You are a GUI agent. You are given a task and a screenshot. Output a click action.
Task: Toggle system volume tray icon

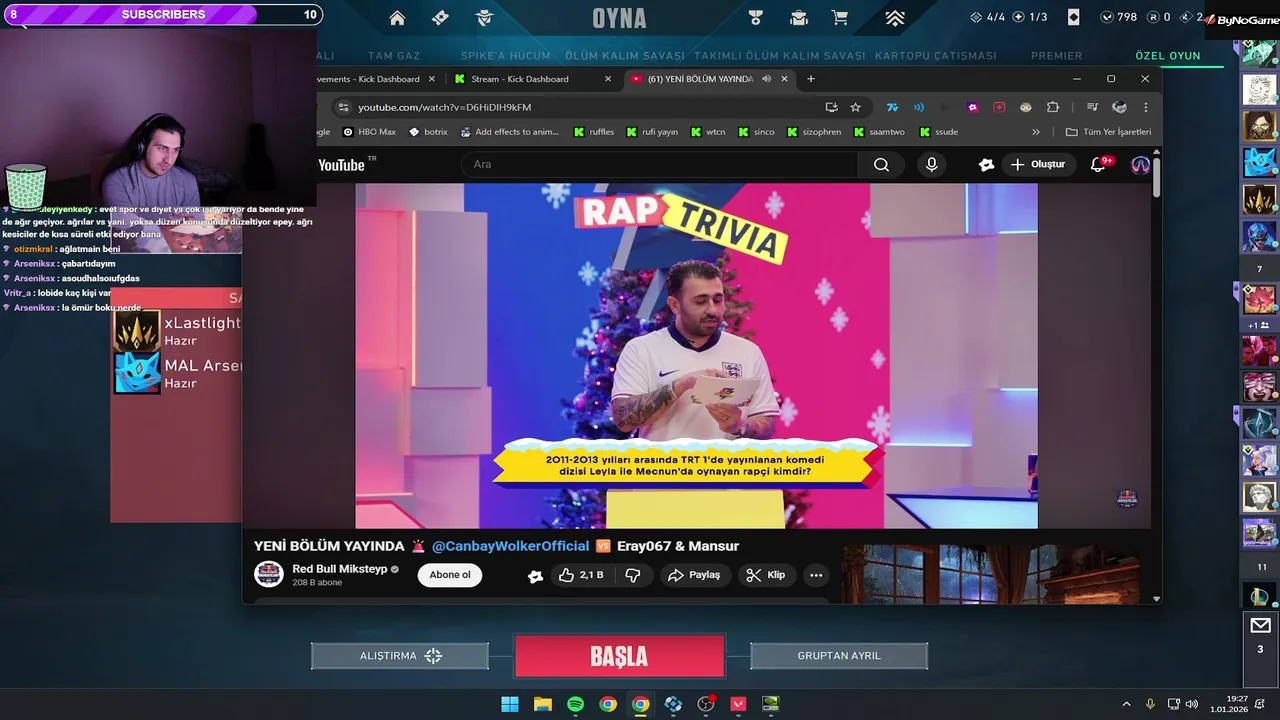click(x=1191, y=704)
